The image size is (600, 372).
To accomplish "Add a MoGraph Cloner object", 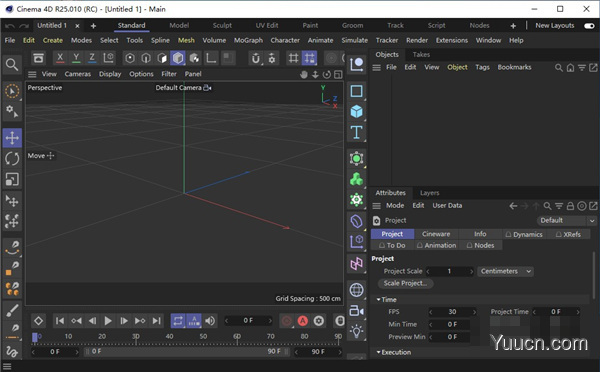I will click(x=357, y=179).
